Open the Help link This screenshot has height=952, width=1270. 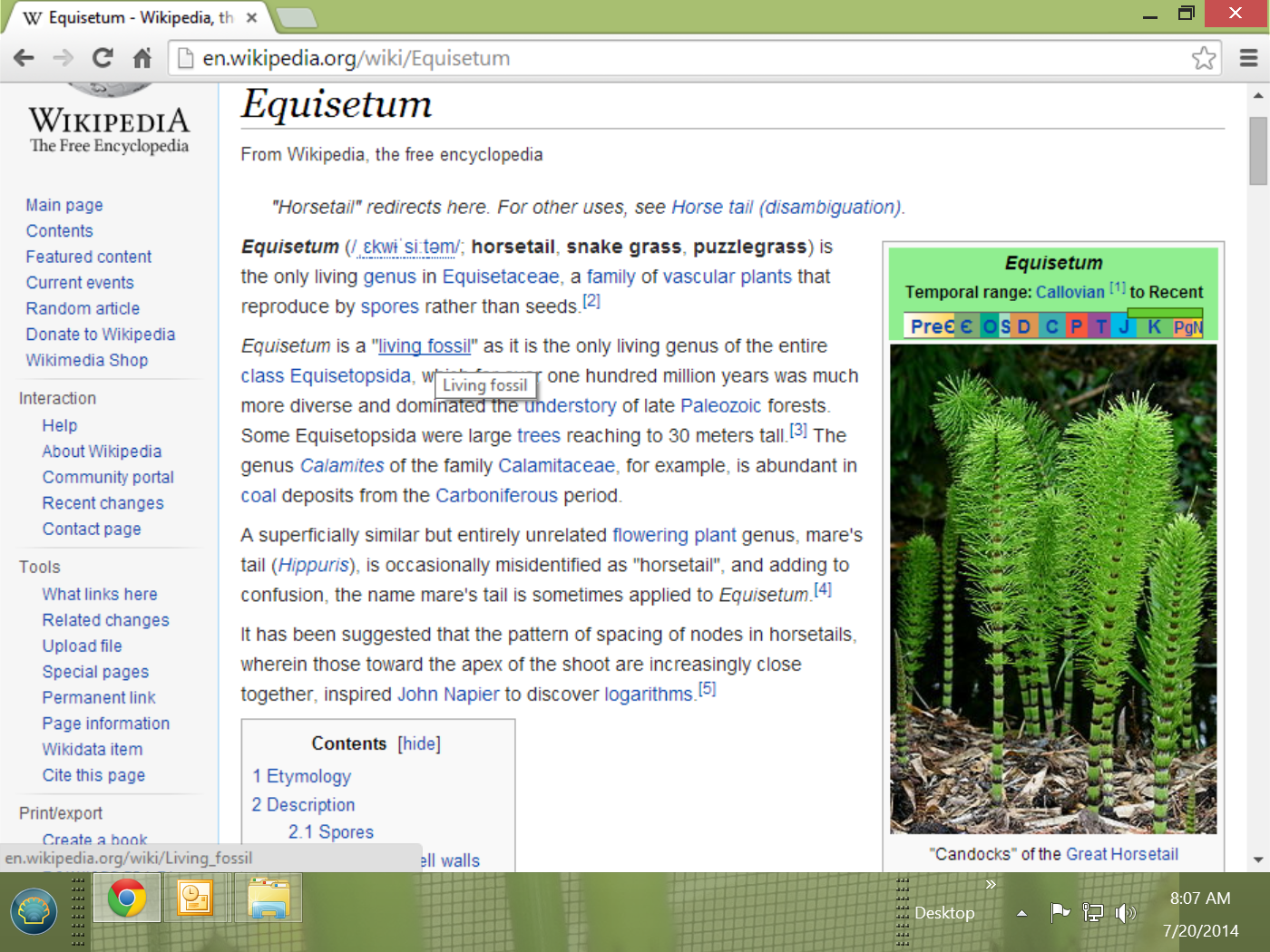(x=60, y=425)
